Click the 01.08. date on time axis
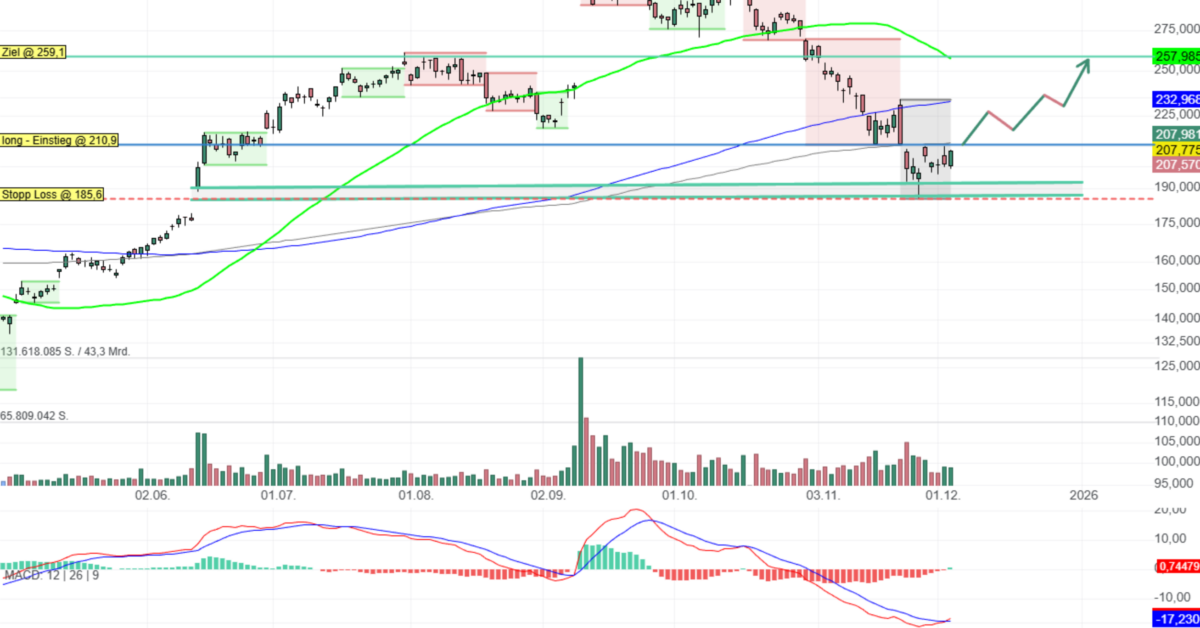The height and width of the screenshot is (628, 1200). [414, 495]
